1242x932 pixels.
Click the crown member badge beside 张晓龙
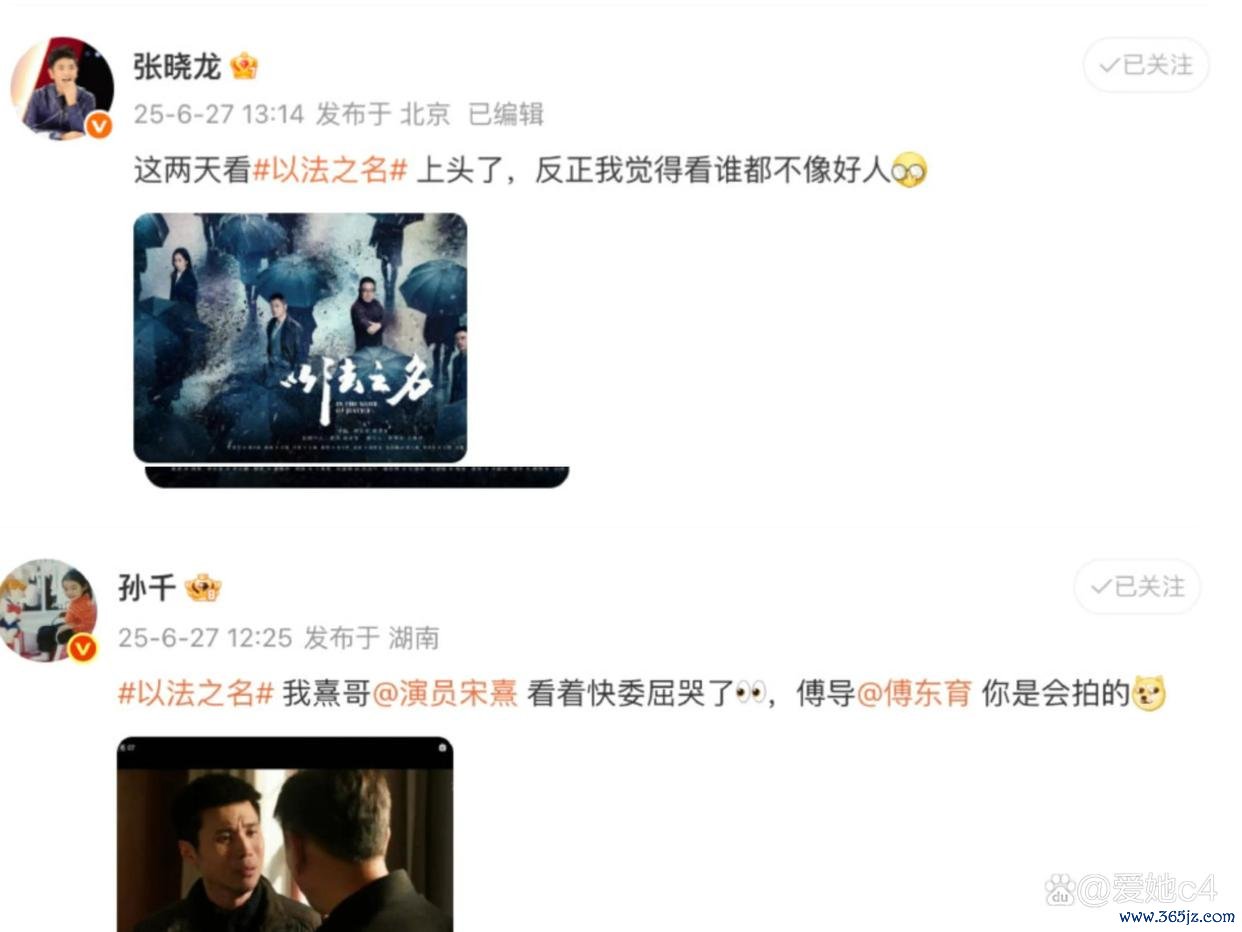[243, 66]
